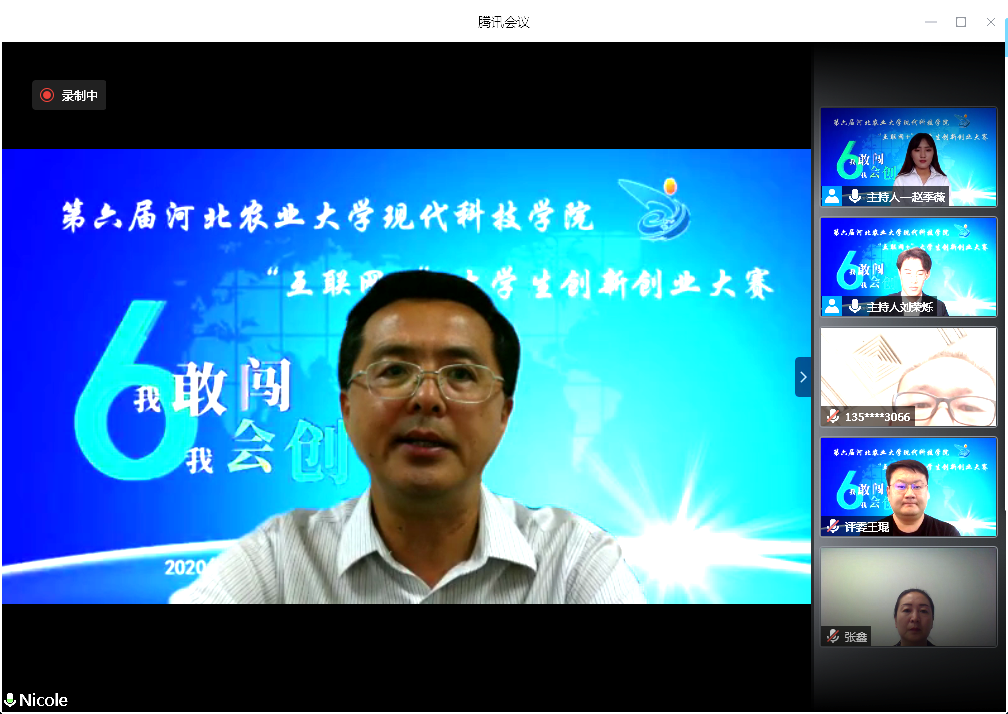Select the 135****3066 participant label

coord(877,416)
